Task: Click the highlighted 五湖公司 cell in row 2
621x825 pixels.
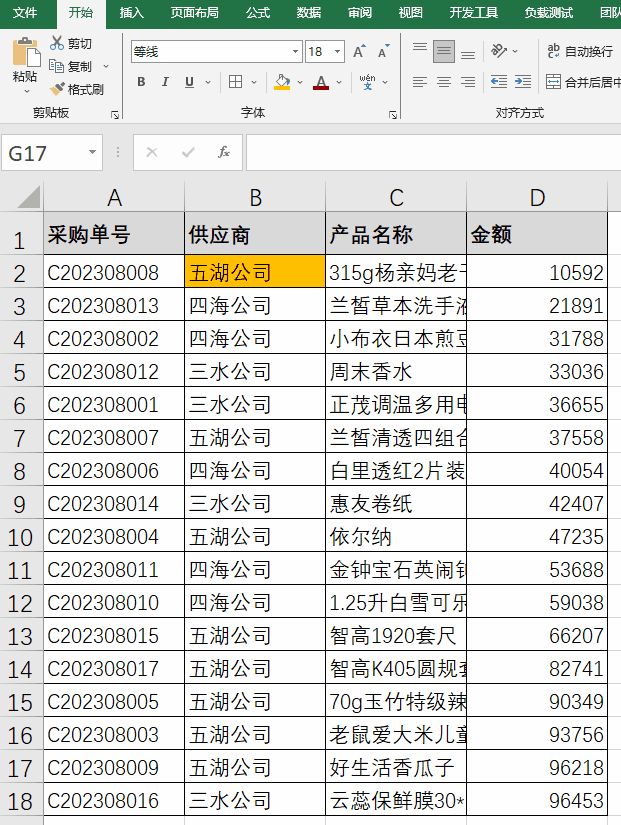Action: pyautogui.click(x=255, y=271)
